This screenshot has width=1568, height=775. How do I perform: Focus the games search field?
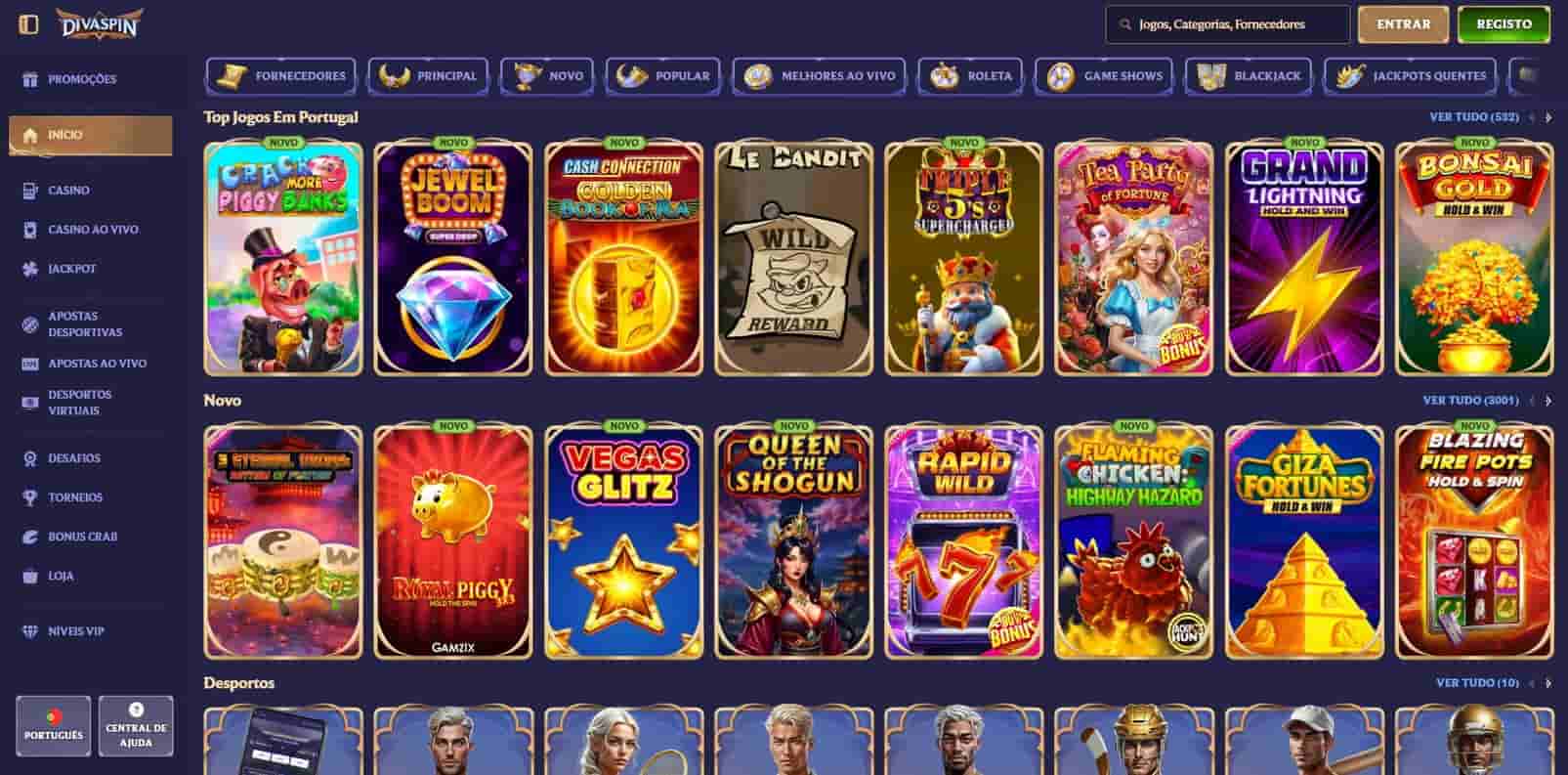click(x=1227, y=24)
